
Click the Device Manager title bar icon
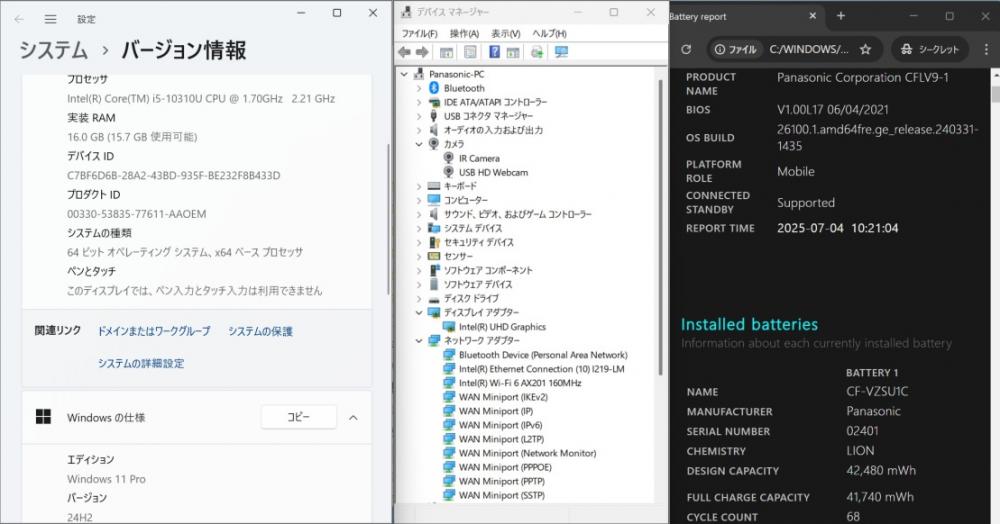[406, 12]
